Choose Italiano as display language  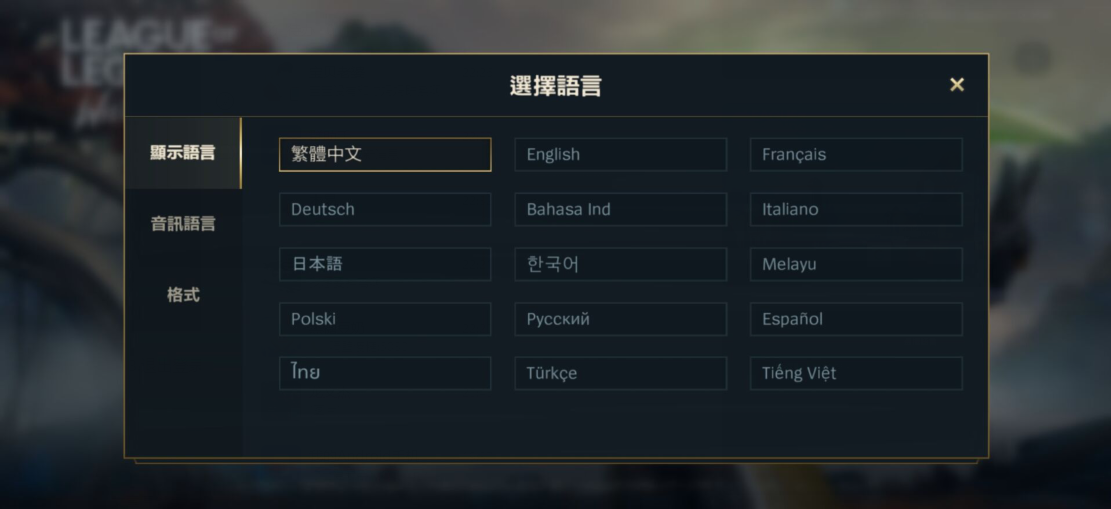856,210
